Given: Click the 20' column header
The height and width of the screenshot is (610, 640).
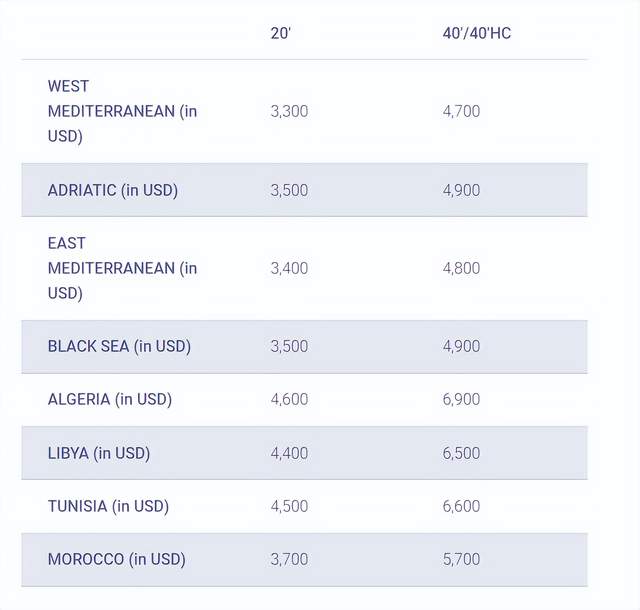Looking at the screenshot, I should click(280, 33).
